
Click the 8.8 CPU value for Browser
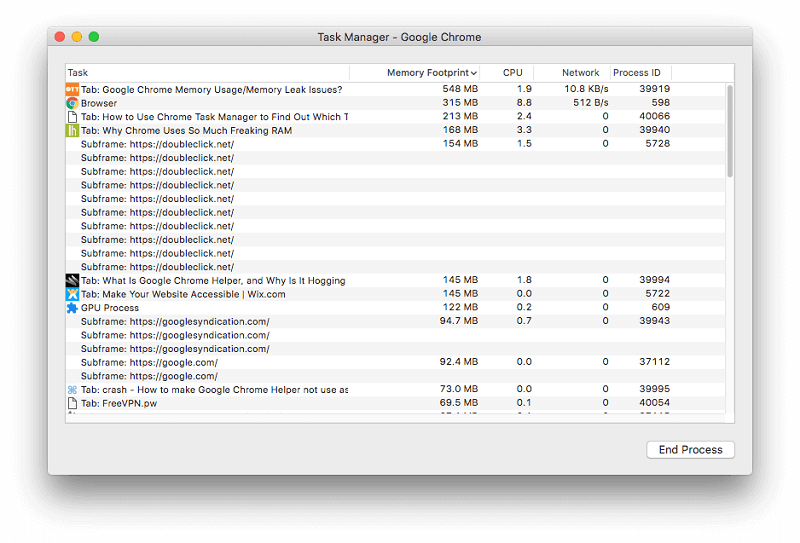pos(524,103)
